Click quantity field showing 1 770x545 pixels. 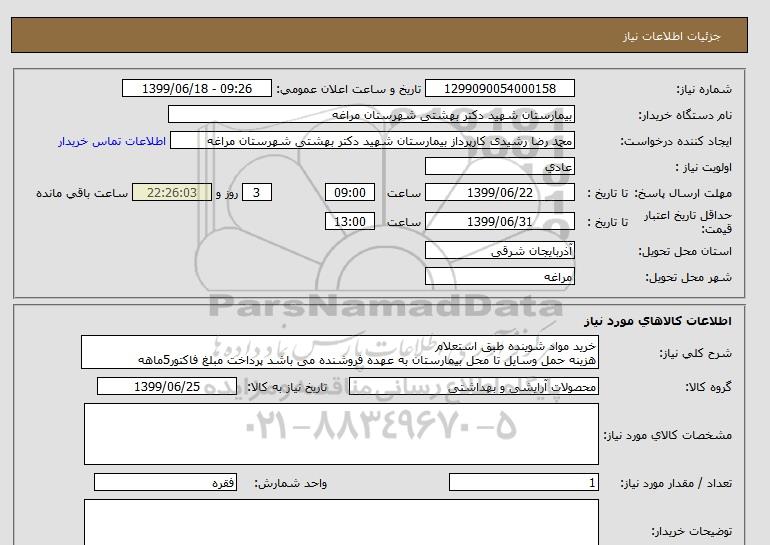point(523,483)
